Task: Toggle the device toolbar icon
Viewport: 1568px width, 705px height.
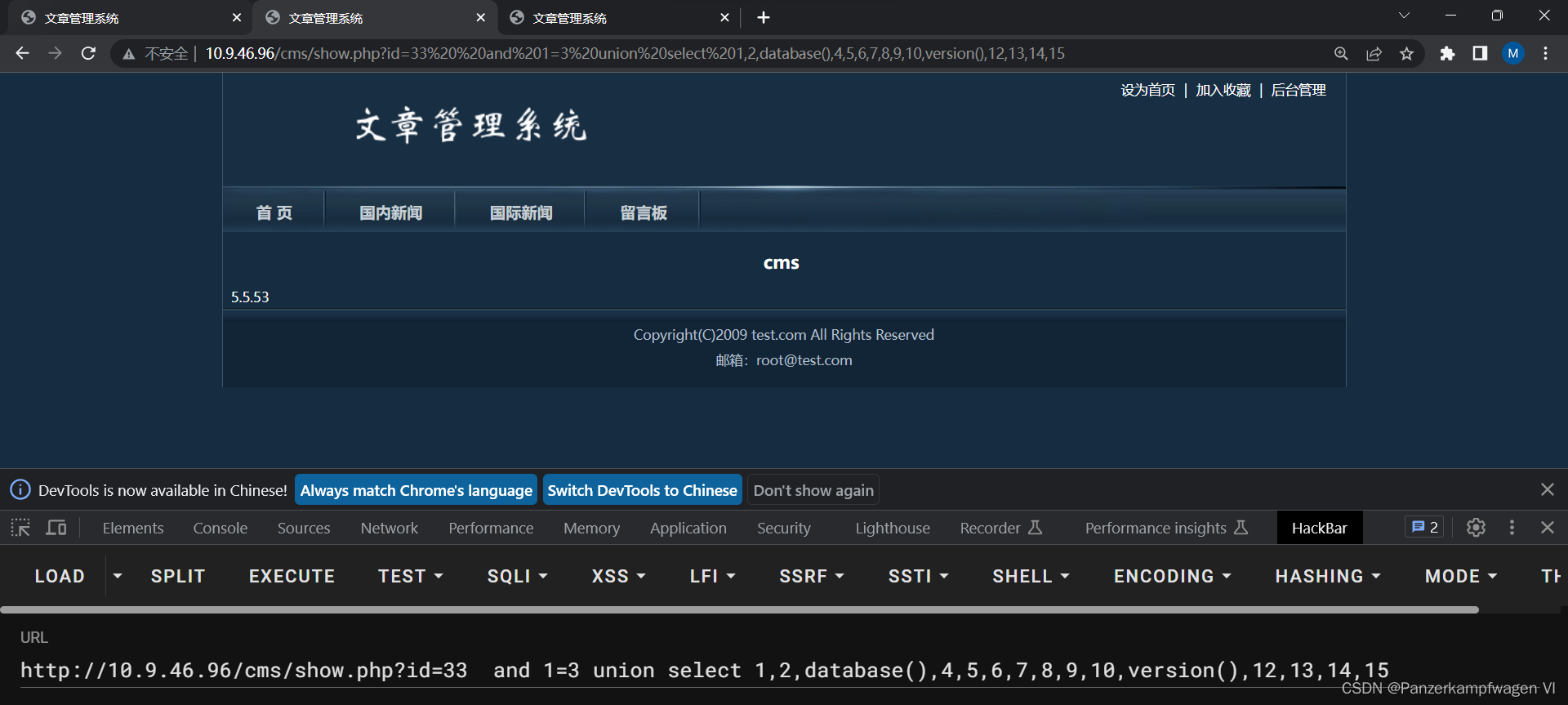Action: tap(56, 528)
